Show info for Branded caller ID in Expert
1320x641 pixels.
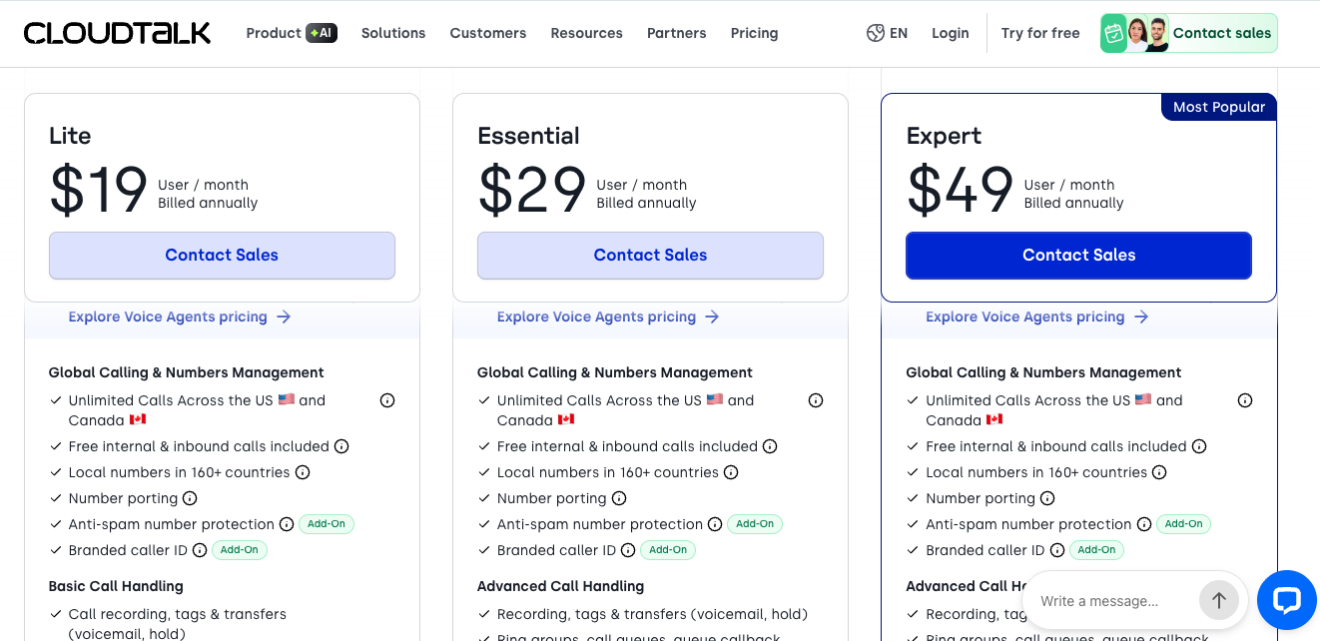click(1057, 550)
